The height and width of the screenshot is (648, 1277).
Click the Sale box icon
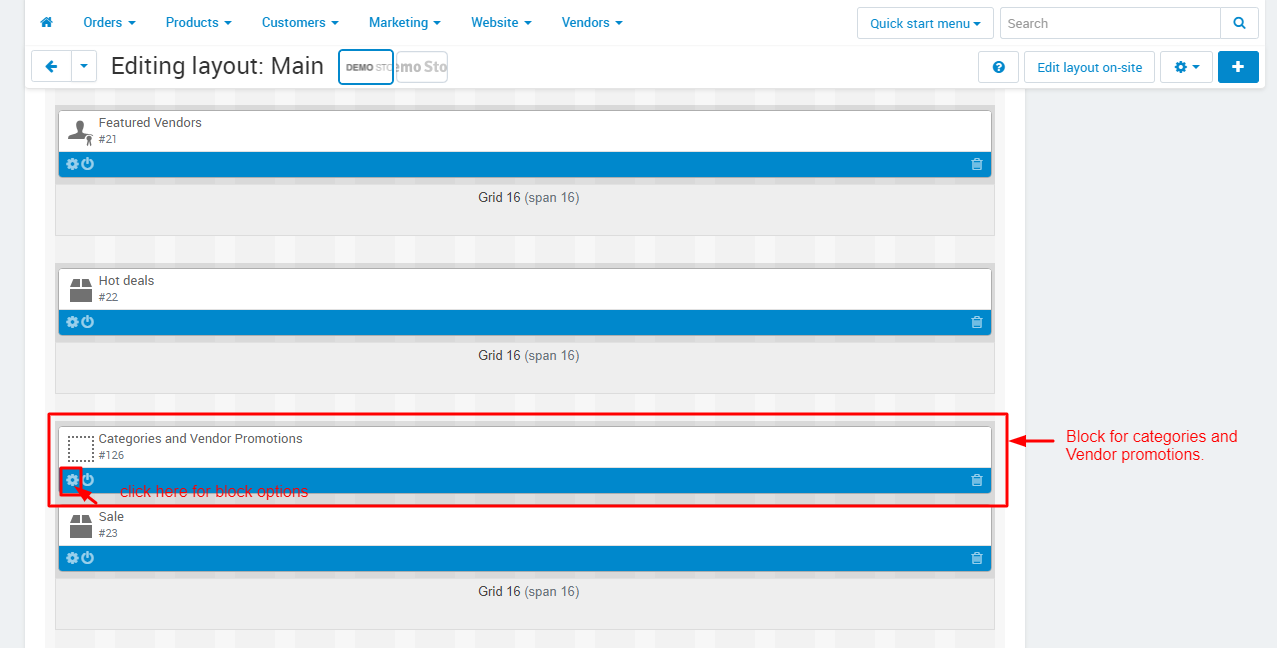click(x=80, y=526)
